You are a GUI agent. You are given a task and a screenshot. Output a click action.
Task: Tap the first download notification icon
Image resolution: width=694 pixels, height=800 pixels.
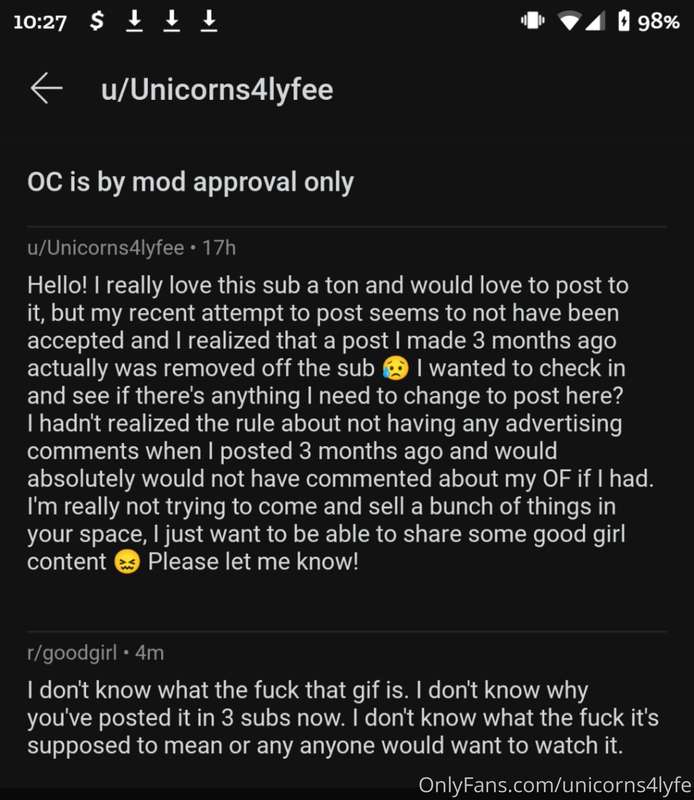pyautogui.click(x=135, y=21)
